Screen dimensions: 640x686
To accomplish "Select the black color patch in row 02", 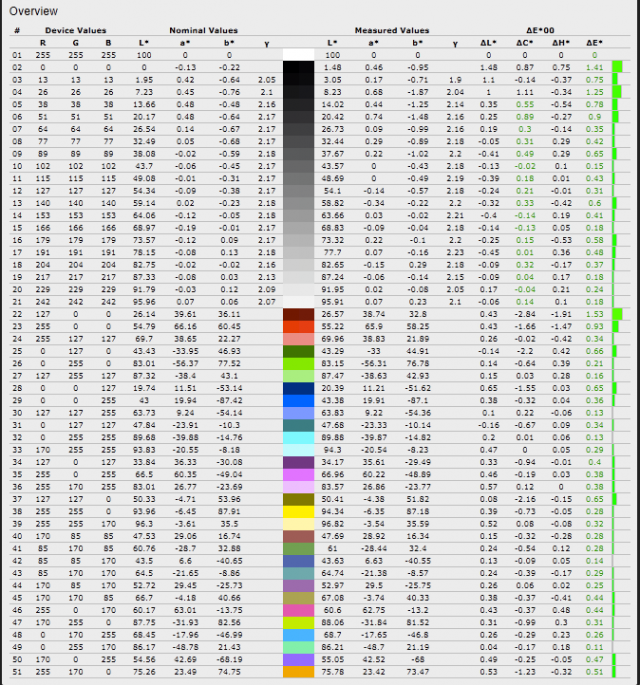I will (298, 67).
